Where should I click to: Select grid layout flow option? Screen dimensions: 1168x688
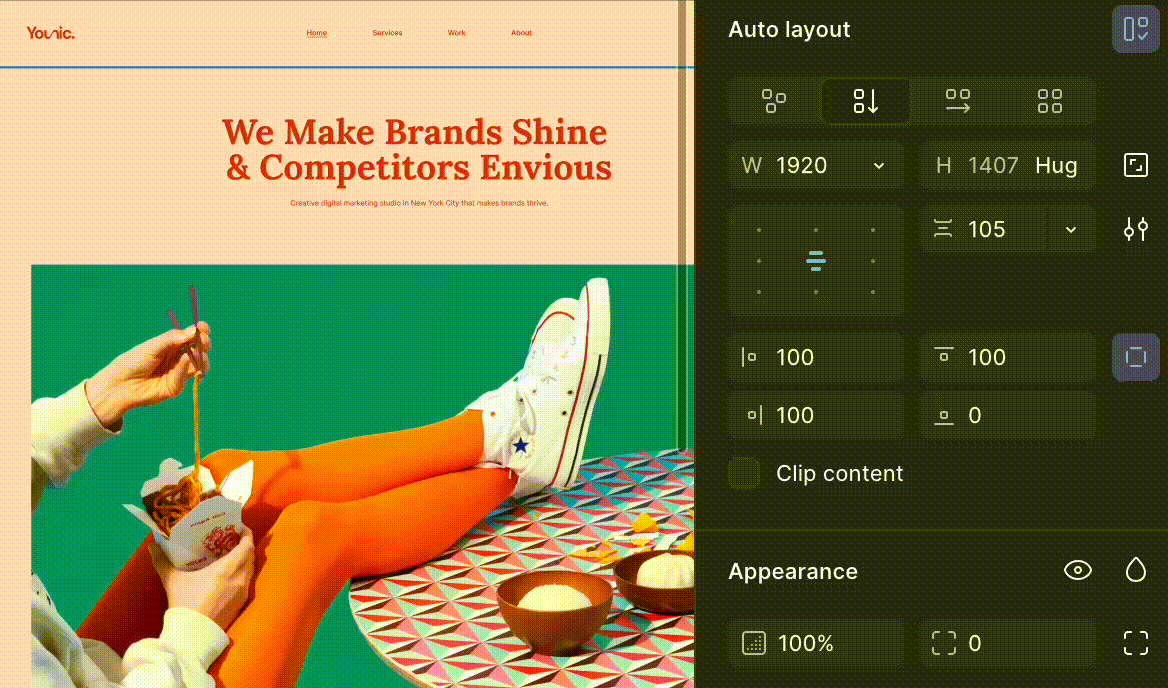tap(1050, 101)
